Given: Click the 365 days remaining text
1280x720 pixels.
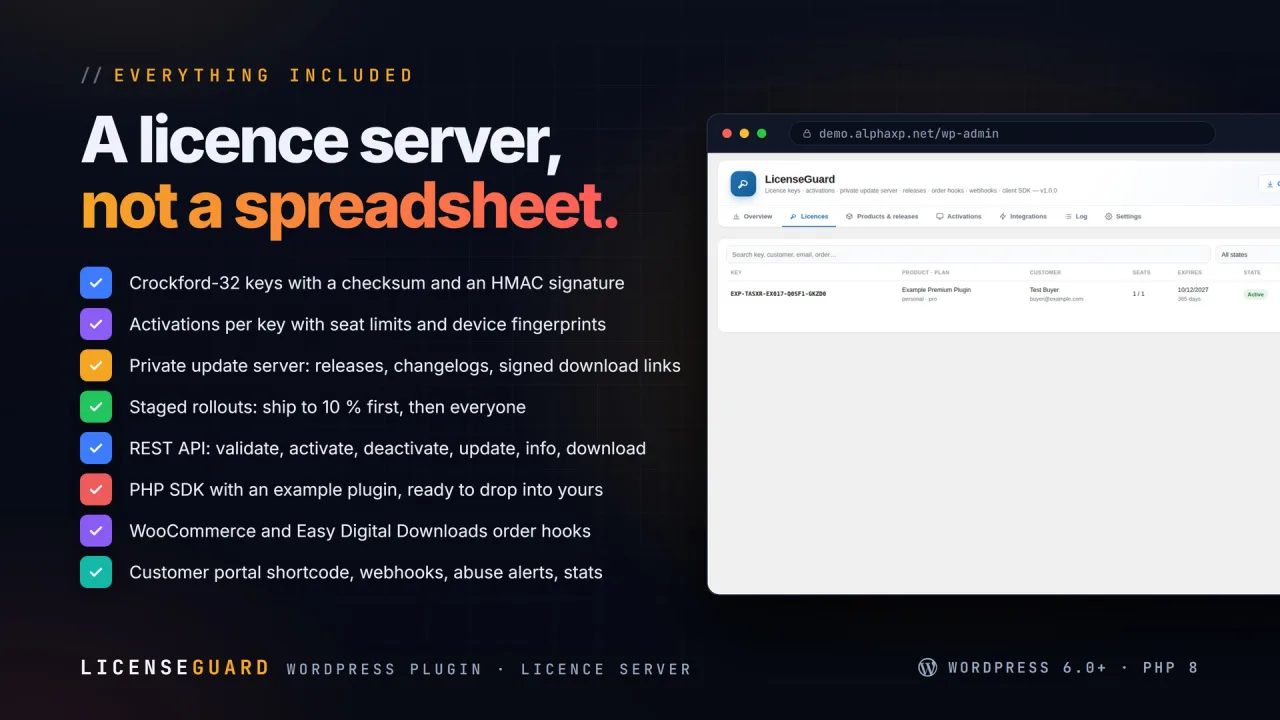Looking at the screenshot, I should [x=1189, y=299].
